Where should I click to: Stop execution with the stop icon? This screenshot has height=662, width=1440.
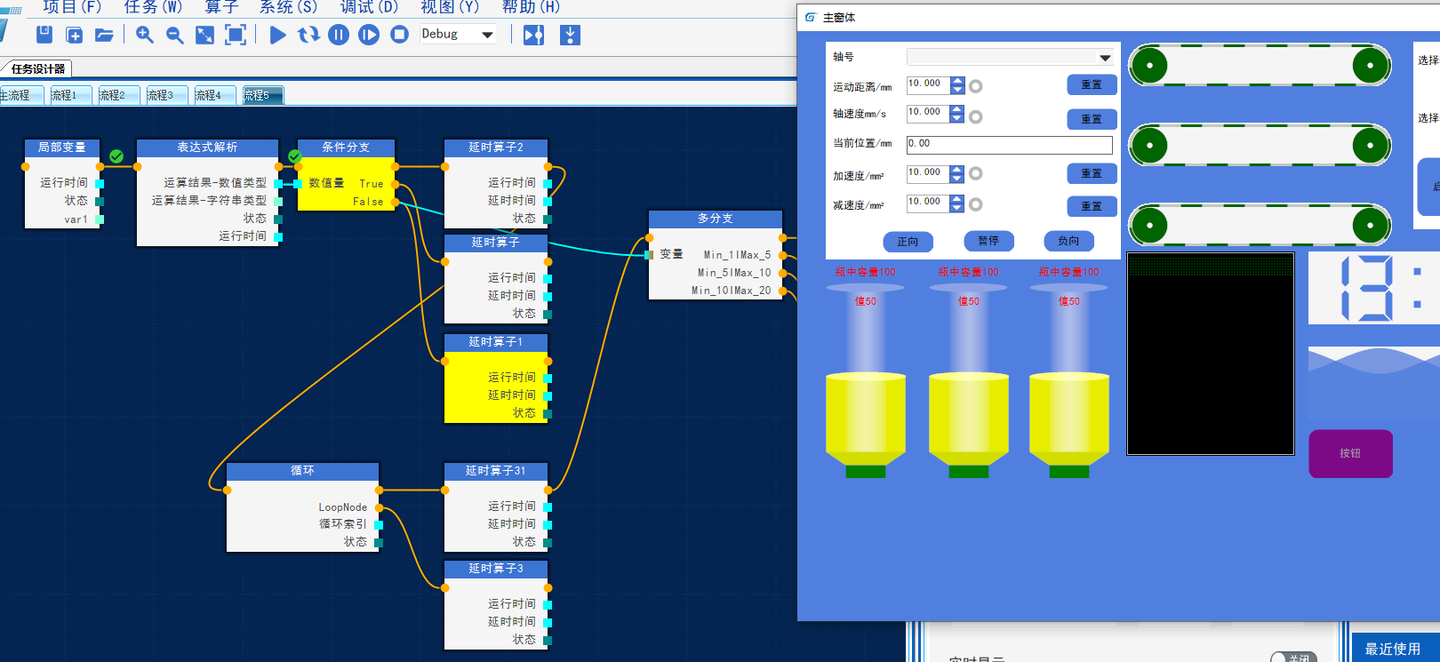point(399,35)
